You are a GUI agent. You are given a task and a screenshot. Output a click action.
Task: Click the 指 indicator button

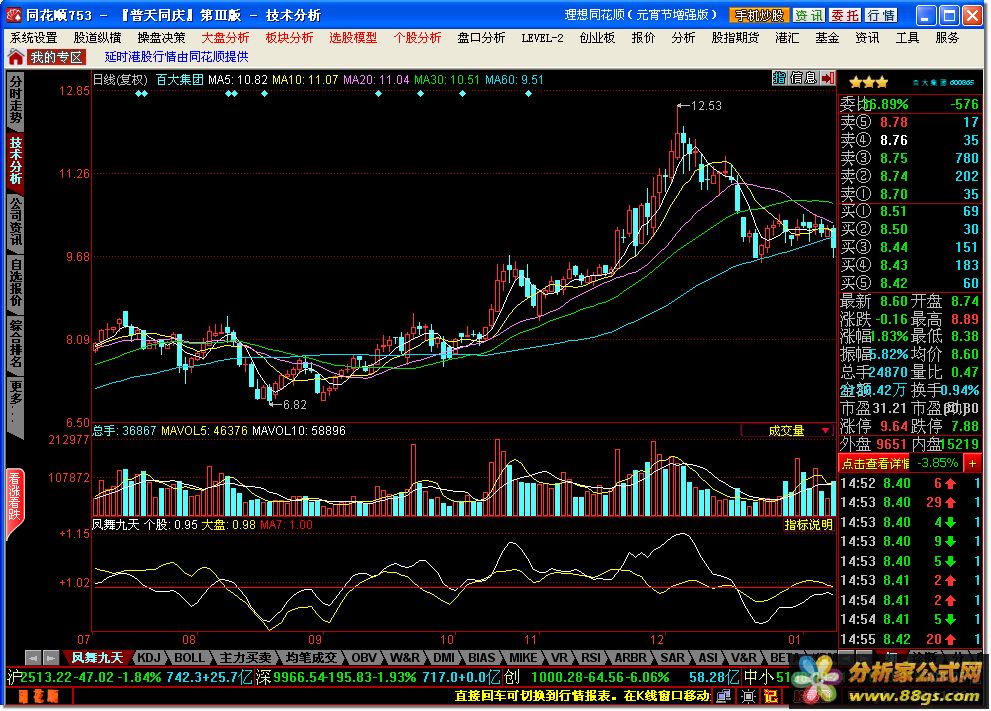tap(779, 78)
